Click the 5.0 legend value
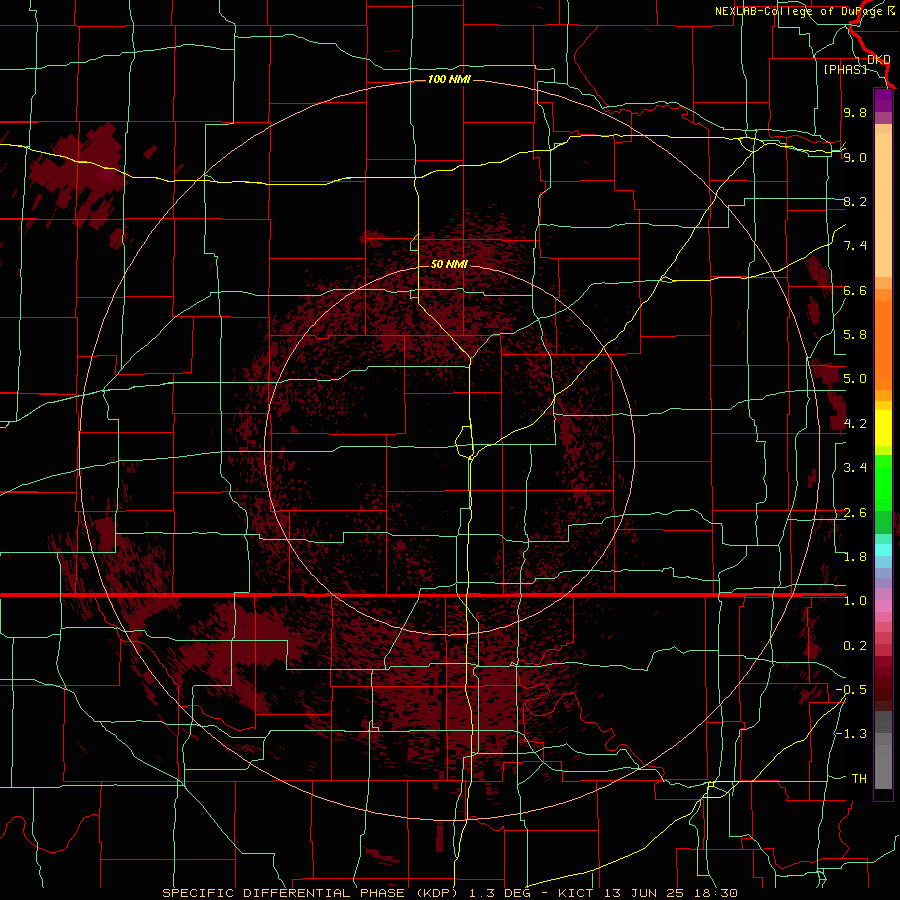900x900 pixels. [x=855, y=379]
